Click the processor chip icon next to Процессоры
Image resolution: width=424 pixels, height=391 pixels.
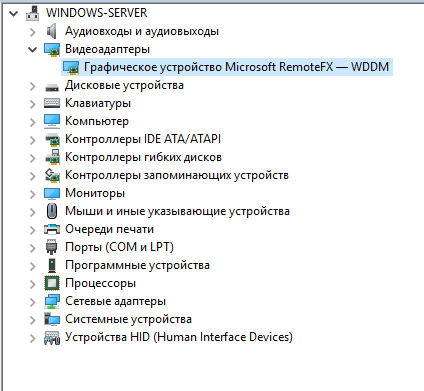52,283
